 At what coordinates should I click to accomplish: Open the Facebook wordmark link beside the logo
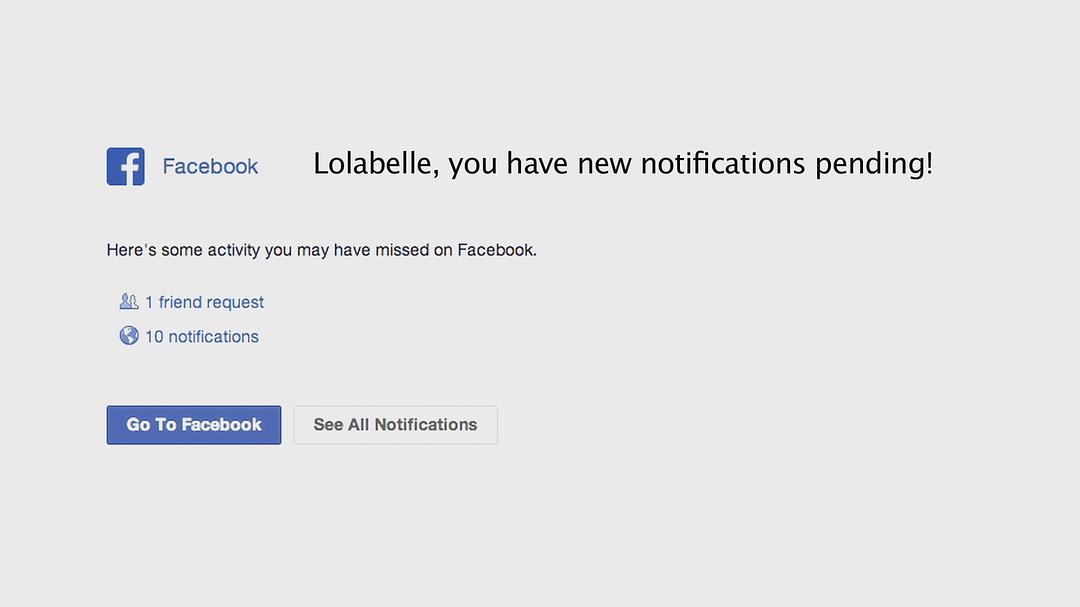click(210, 166)
